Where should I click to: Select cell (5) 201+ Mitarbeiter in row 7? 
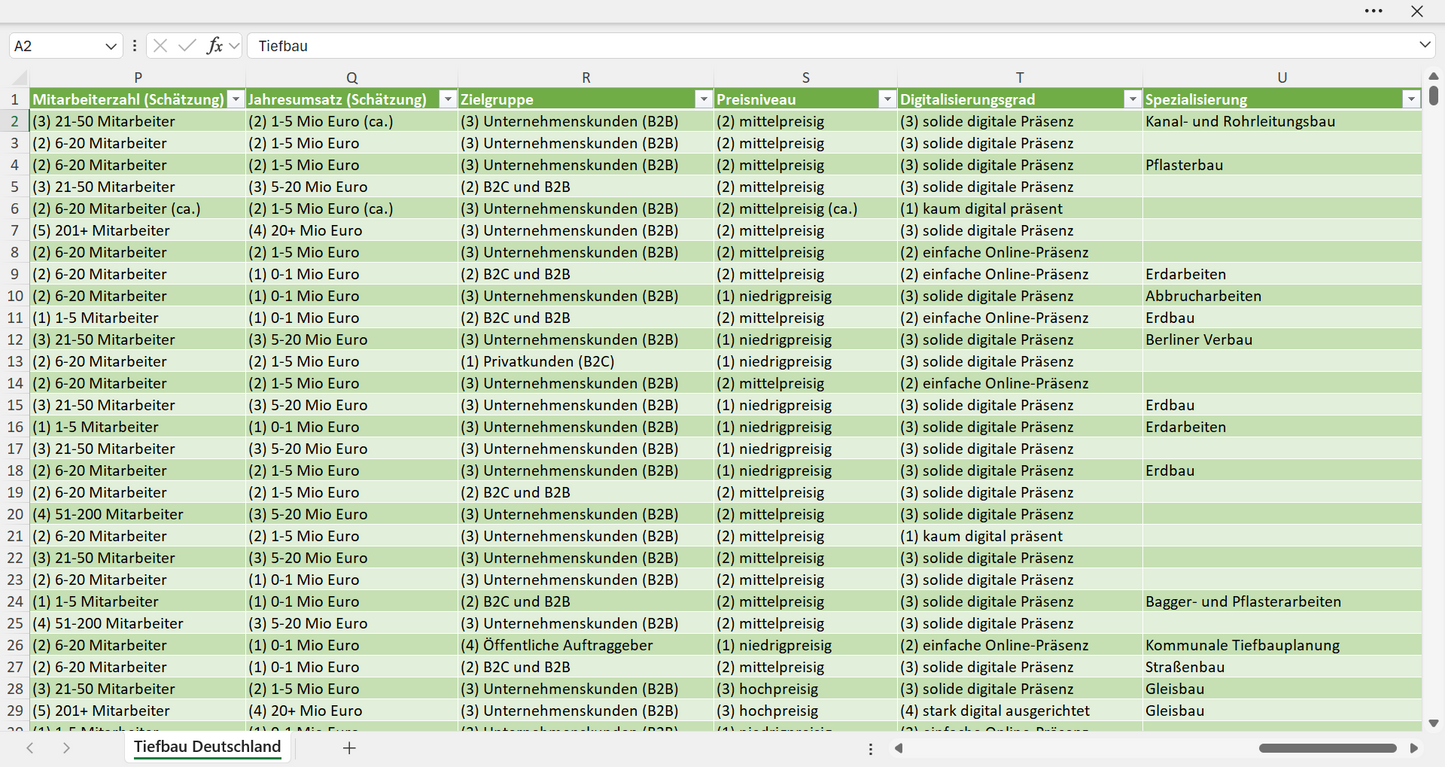coord(138,230)
